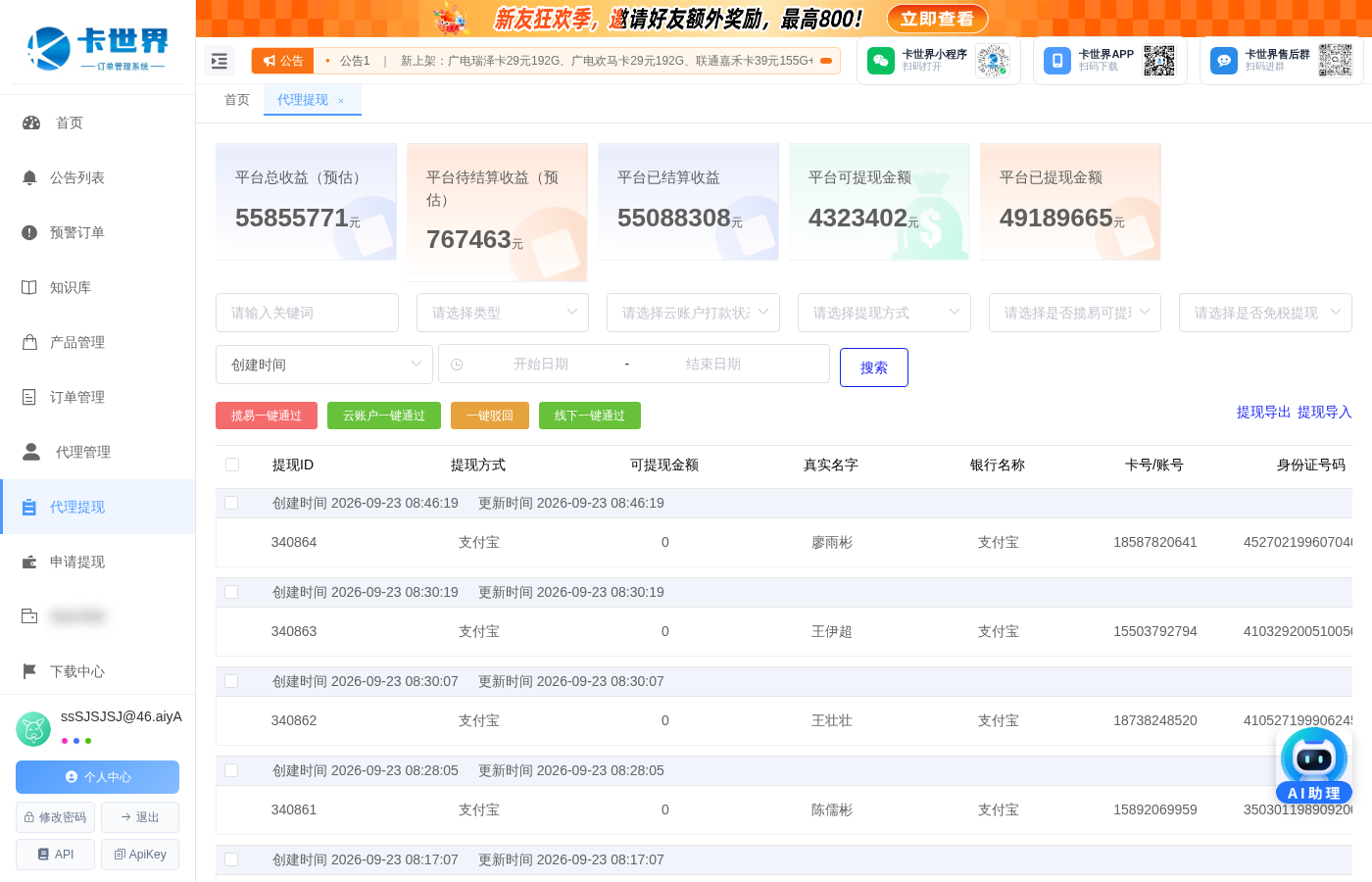Close the 代理提现 tab with its x
1372x882 pixels.
pos(341,101)
